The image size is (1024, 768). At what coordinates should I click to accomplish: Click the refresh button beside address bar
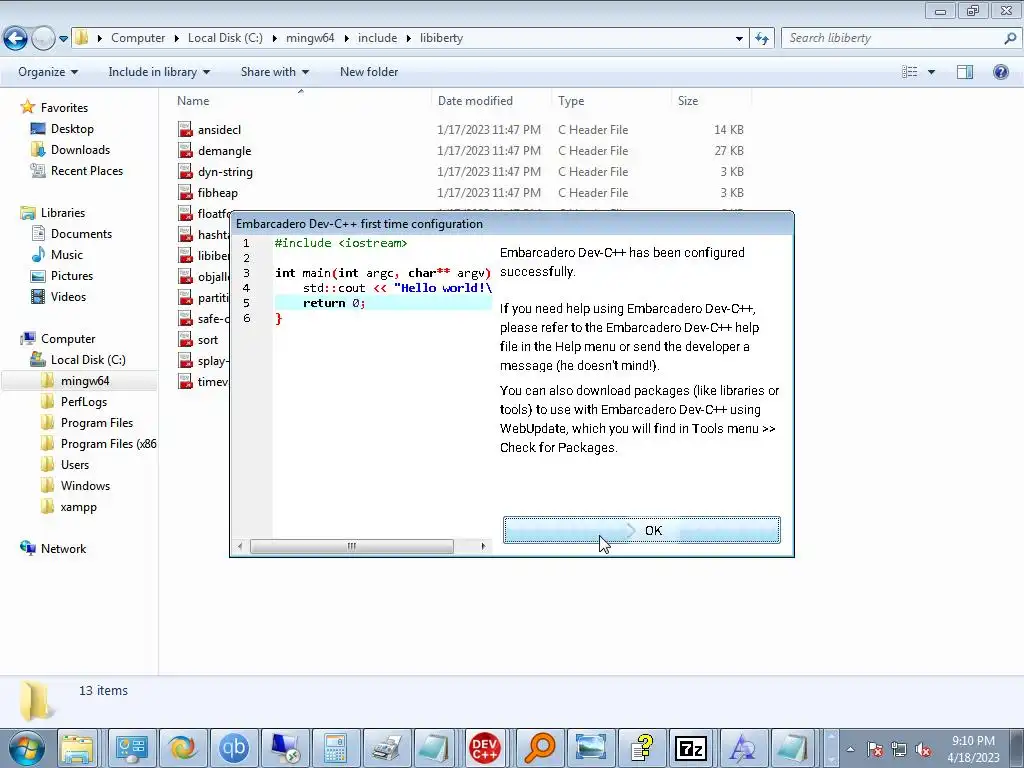coord(761,38)
